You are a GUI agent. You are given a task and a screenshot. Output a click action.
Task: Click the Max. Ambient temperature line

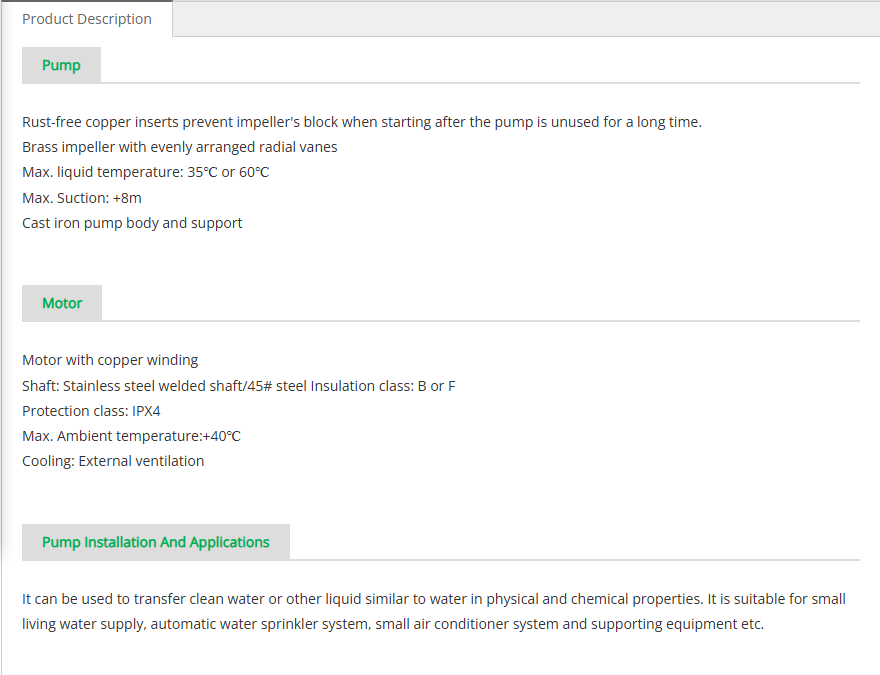pyautogui.click(x=131, y=436)
